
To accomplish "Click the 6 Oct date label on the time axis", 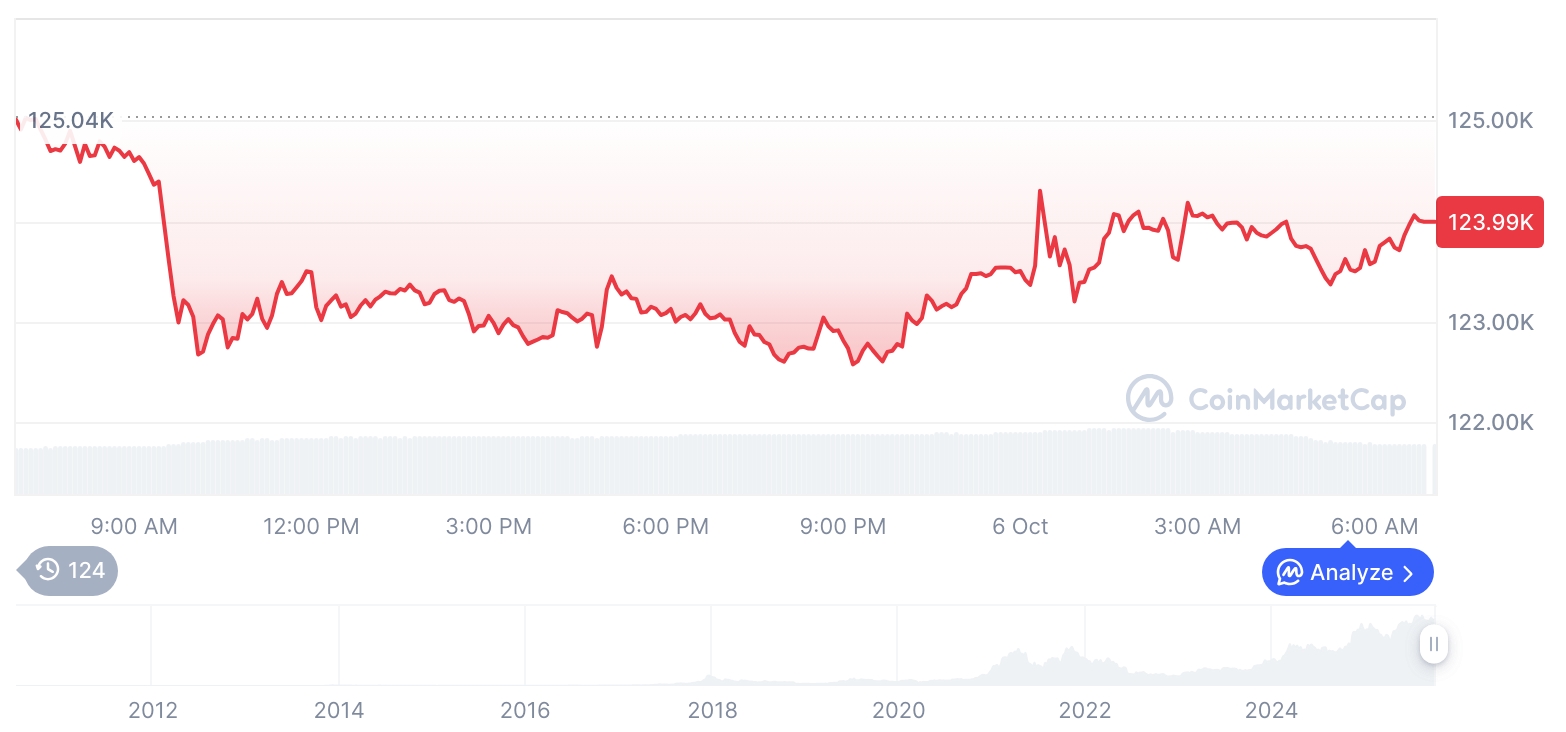I will pos(1020,526).
